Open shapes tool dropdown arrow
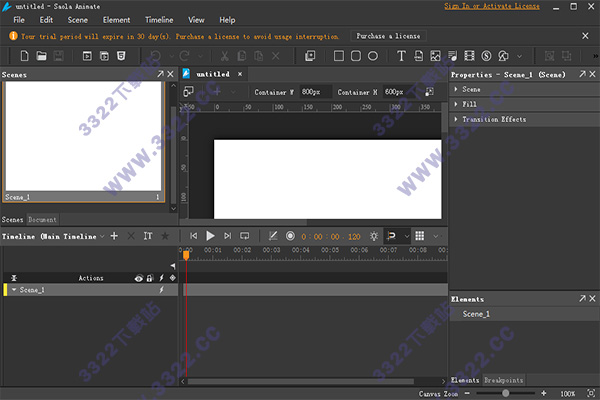 519,56
